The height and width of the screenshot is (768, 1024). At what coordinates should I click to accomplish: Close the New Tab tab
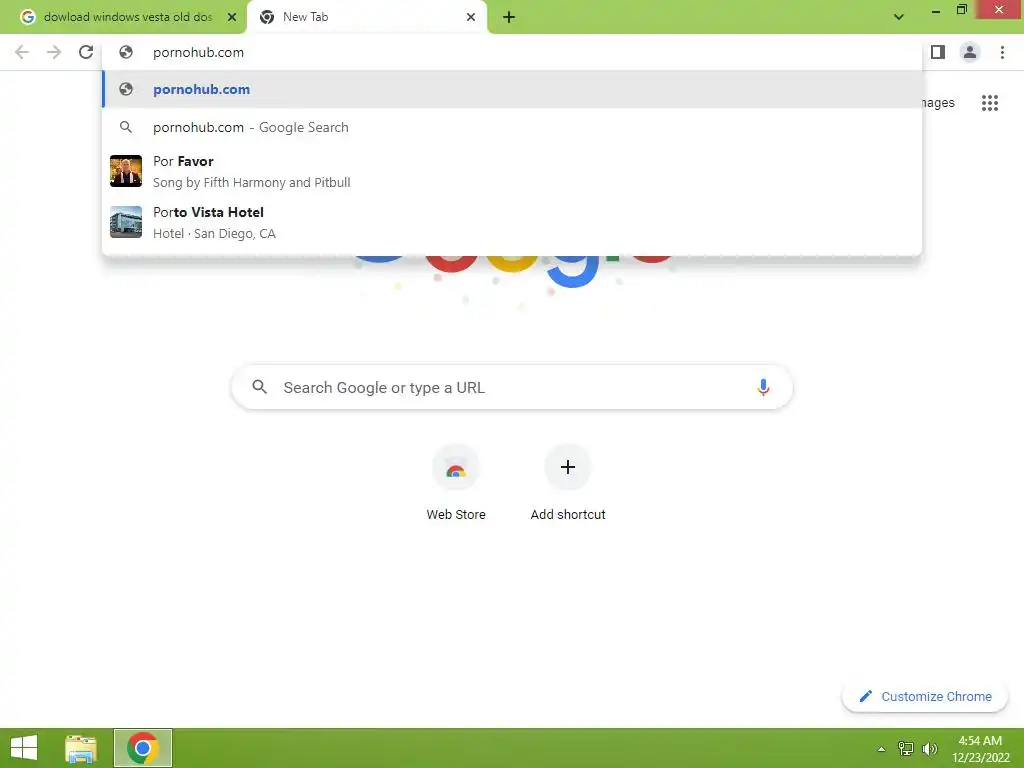(471, 17)
